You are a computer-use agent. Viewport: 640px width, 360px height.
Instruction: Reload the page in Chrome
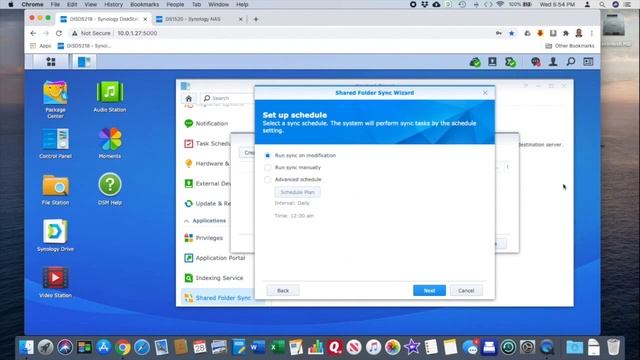(59, 33)
